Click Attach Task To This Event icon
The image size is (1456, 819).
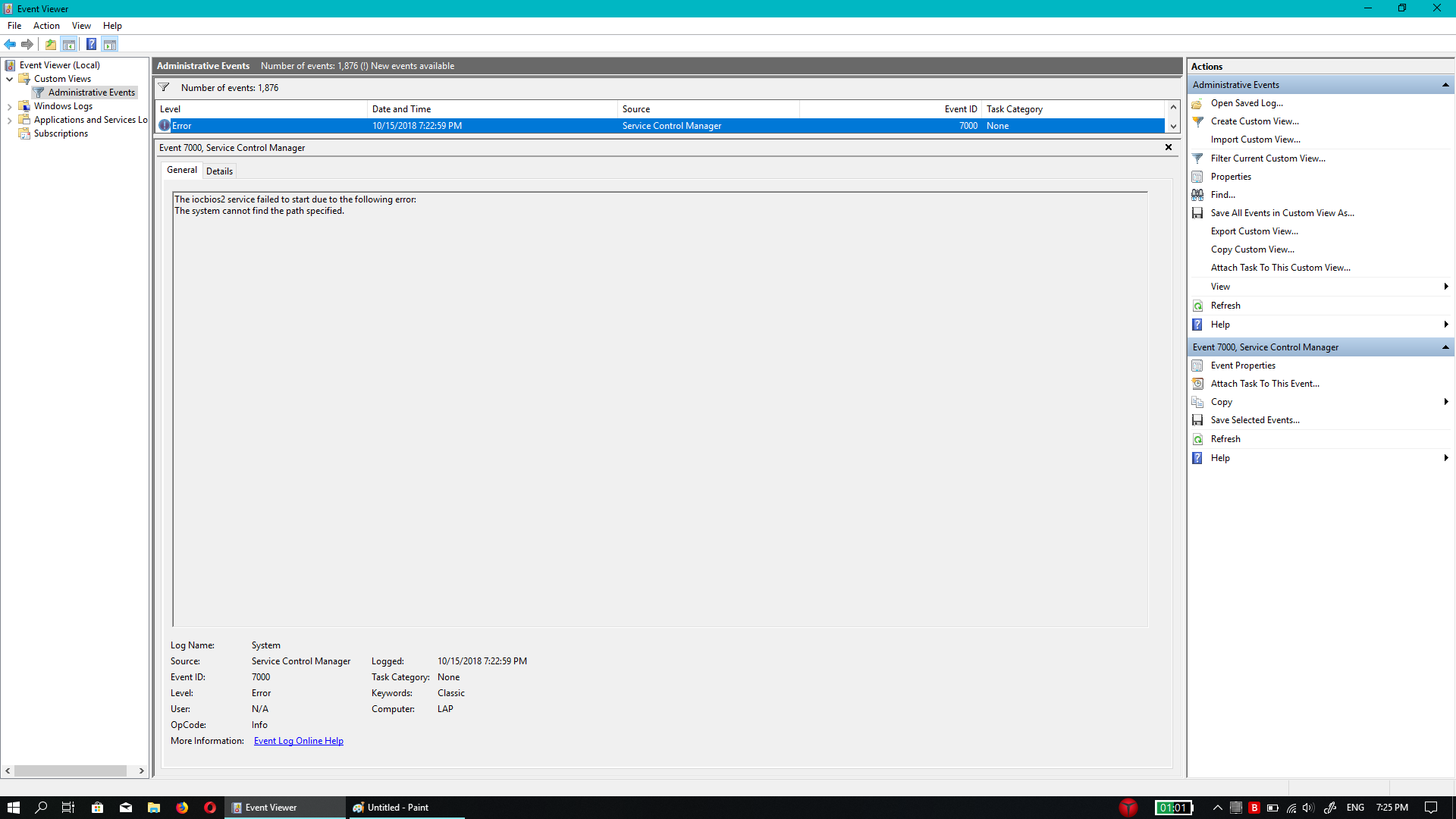point(1197,384)
